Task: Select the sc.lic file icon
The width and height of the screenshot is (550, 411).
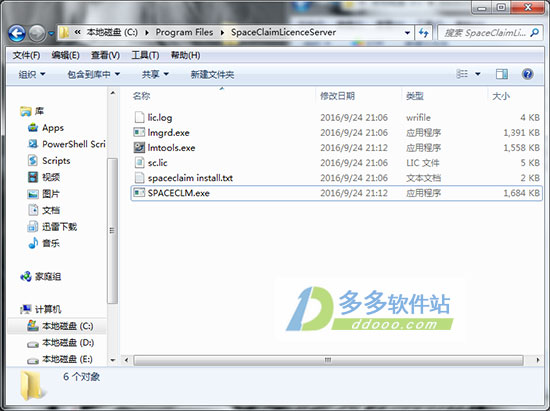Action: pyautogui.click(x=139, y=163)
